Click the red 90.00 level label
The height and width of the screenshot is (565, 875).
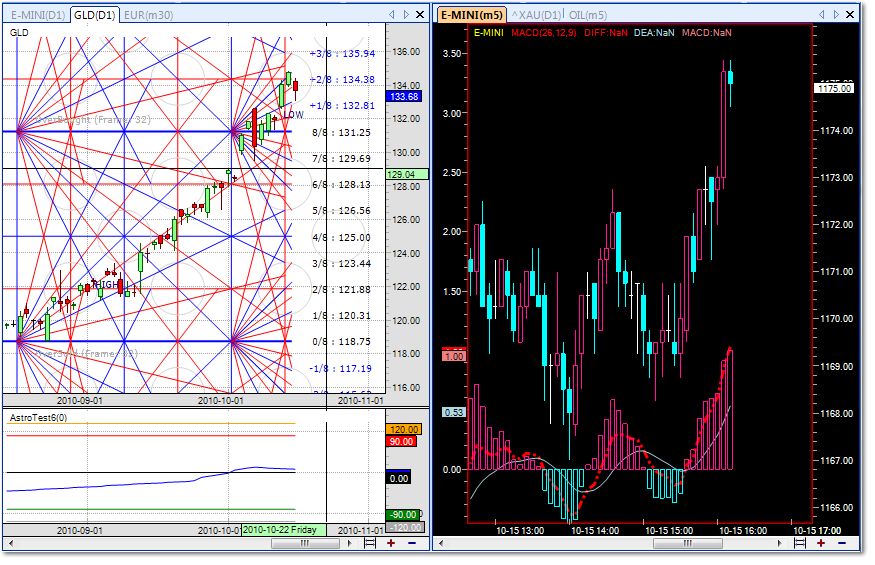[401, 442]
